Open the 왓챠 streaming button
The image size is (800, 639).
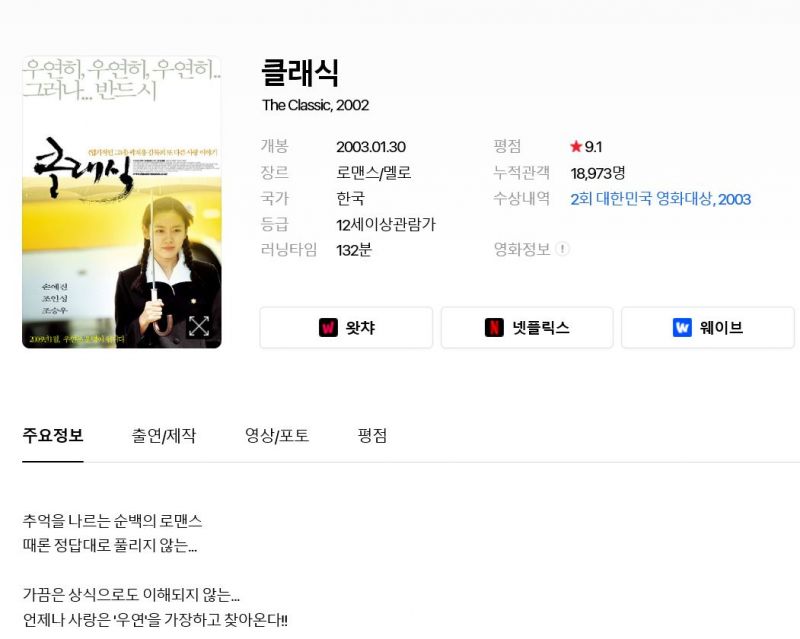tap(346, 328)
